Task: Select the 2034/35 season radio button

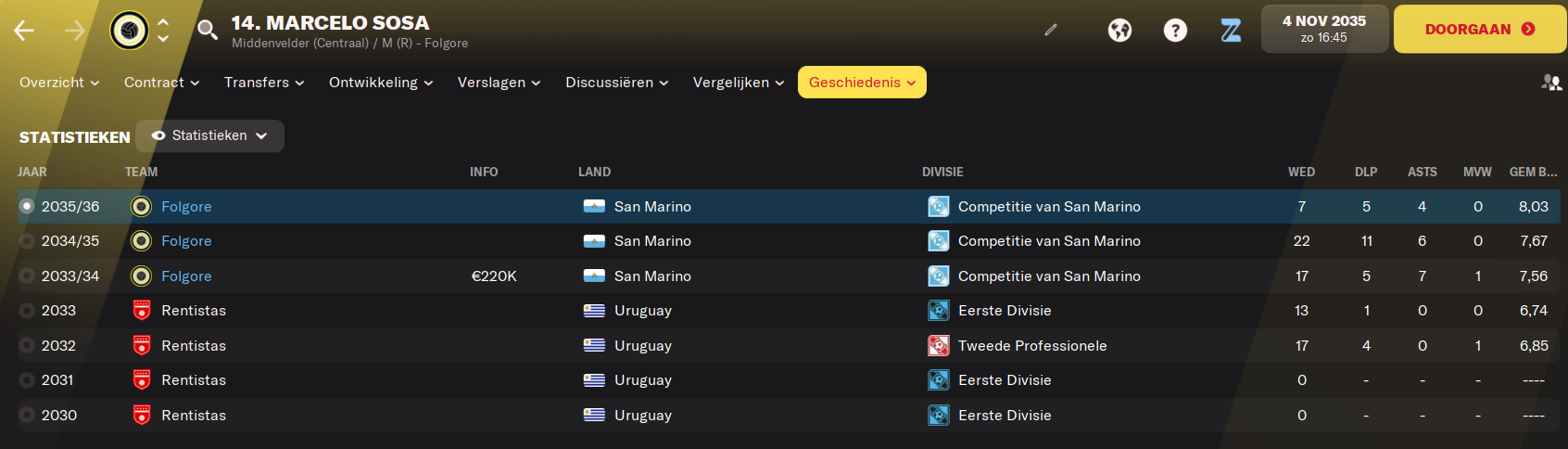Action: tap(27, 241)
